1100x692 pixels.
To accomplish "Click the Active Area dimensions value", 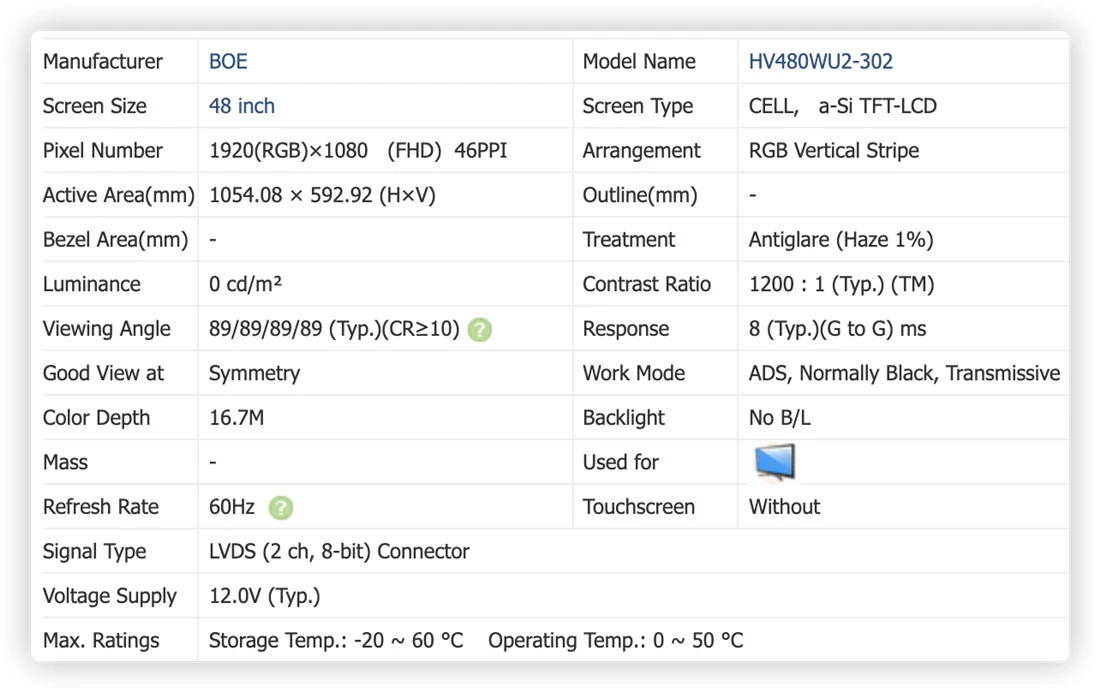I will [x=322, y=195].
